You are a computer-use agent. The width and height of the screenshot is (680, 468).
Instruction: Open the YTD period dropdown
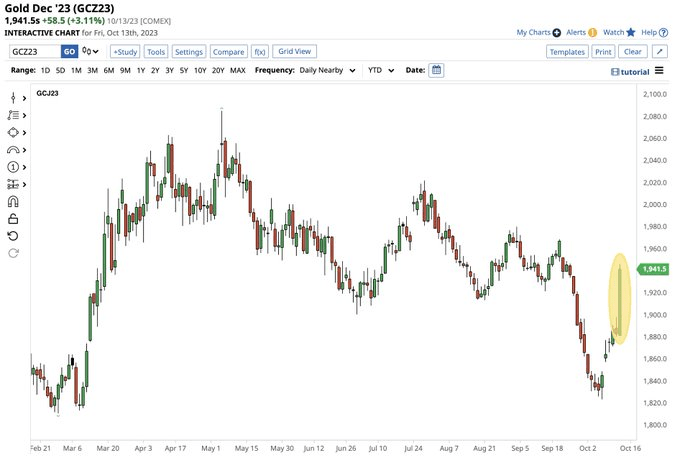click(x=378, y=70)
